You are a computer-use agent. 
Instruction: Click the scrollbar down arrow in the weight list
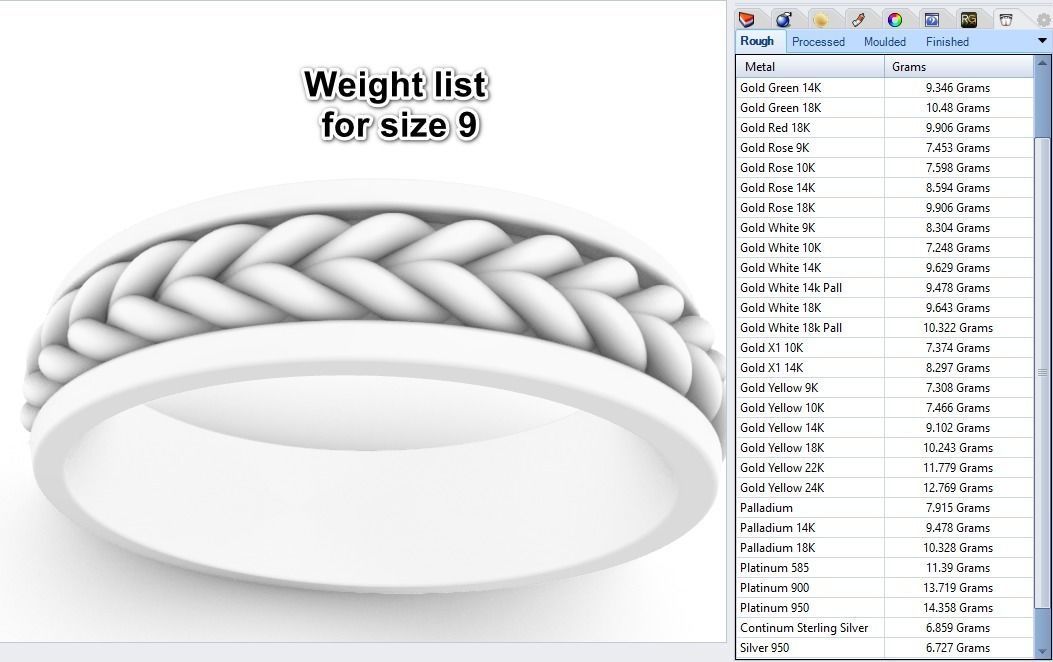coord(1042,651)
